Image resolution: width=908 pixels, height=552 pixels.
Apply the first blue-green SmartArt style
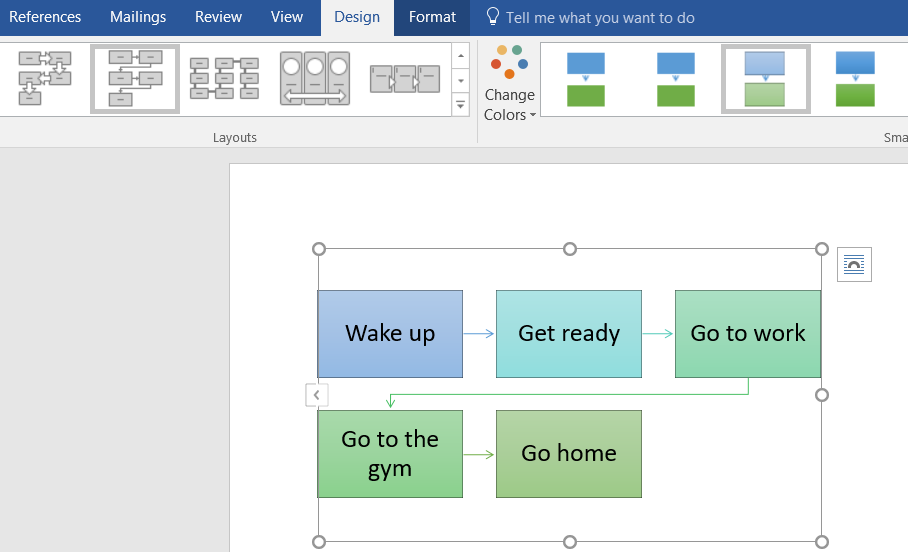[586, 79]
